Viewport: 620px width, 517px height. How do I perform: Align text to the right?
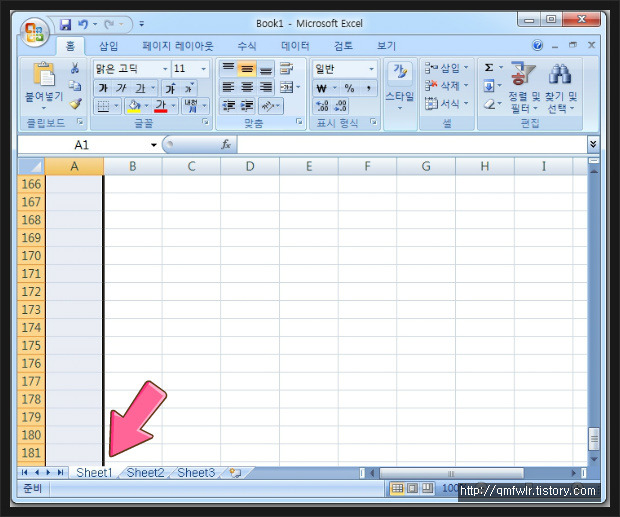tap(266, 87)
